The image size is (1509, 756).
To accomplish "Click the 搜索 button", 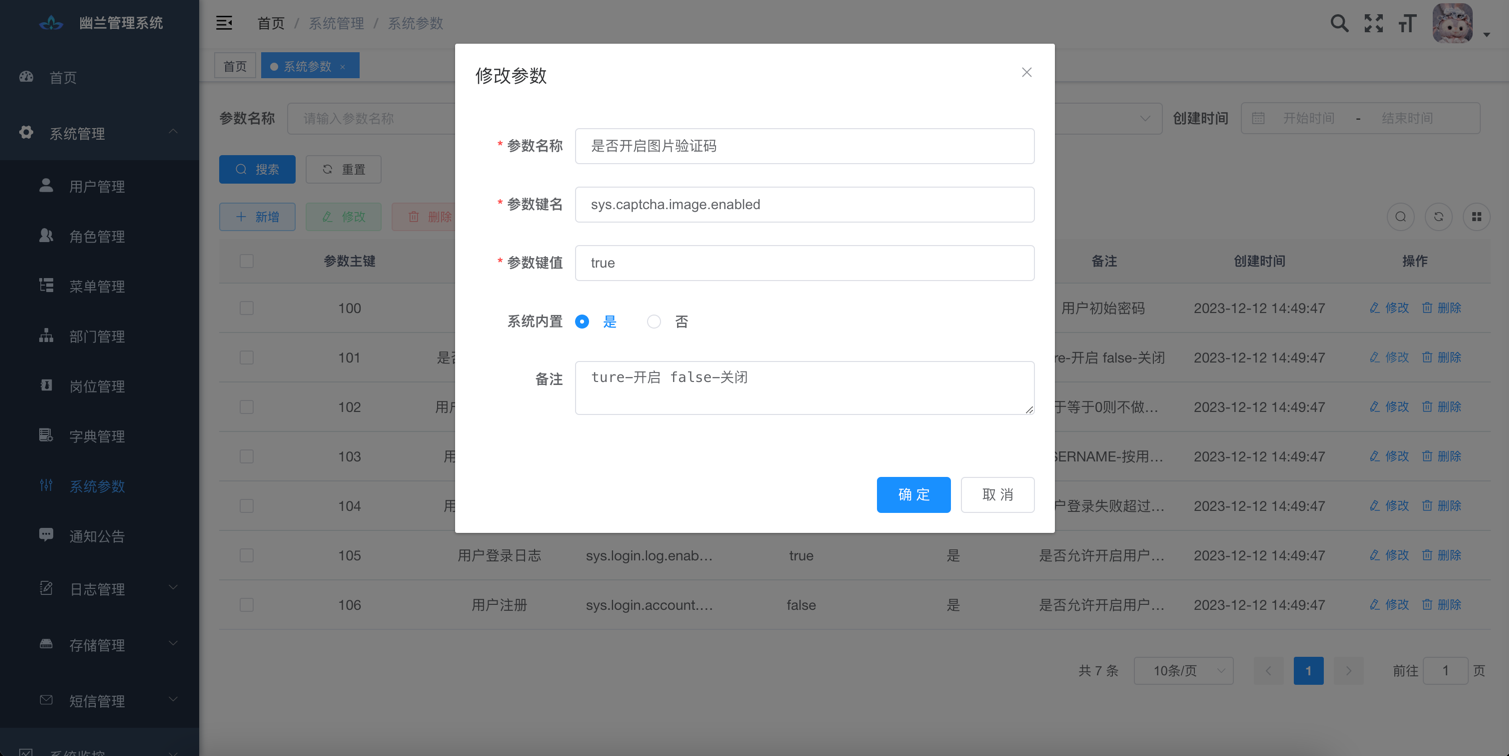I will [257, 169].
